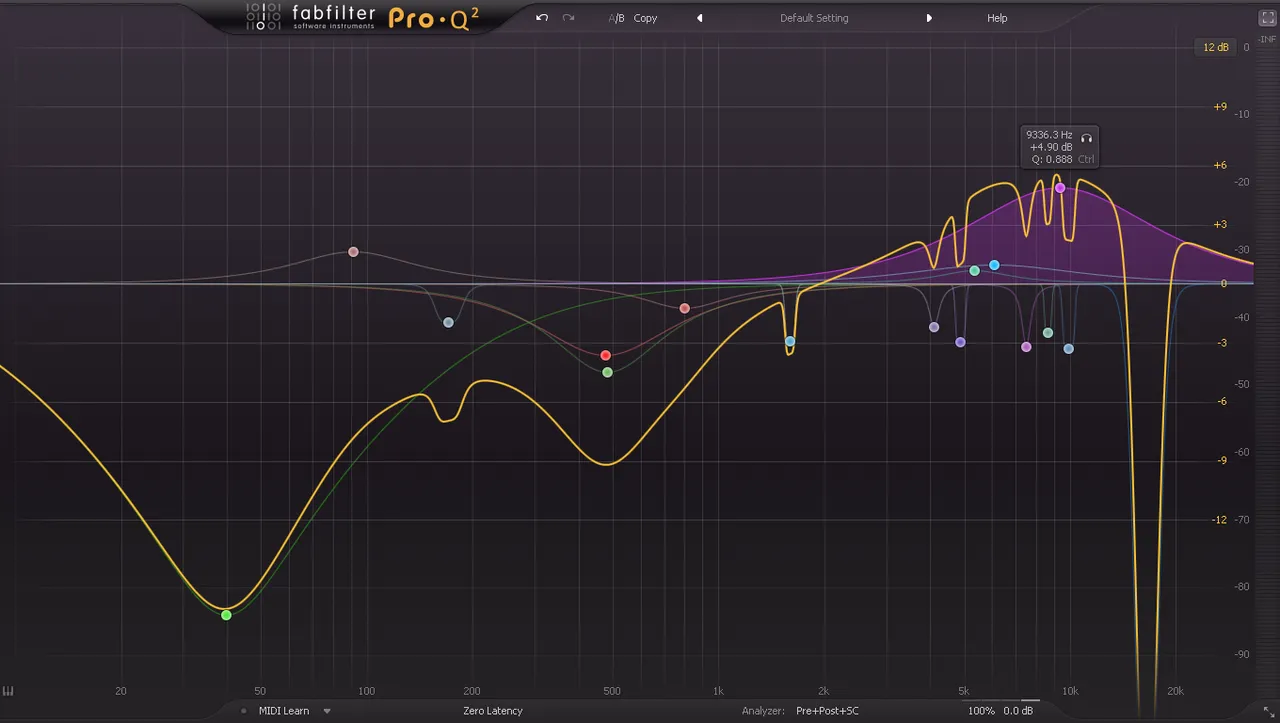The height and width of the screenshot is (723, 1280).
Task: Select the green band node below 500 Hz
Action: pyautogui.click(x=607, y=372)
